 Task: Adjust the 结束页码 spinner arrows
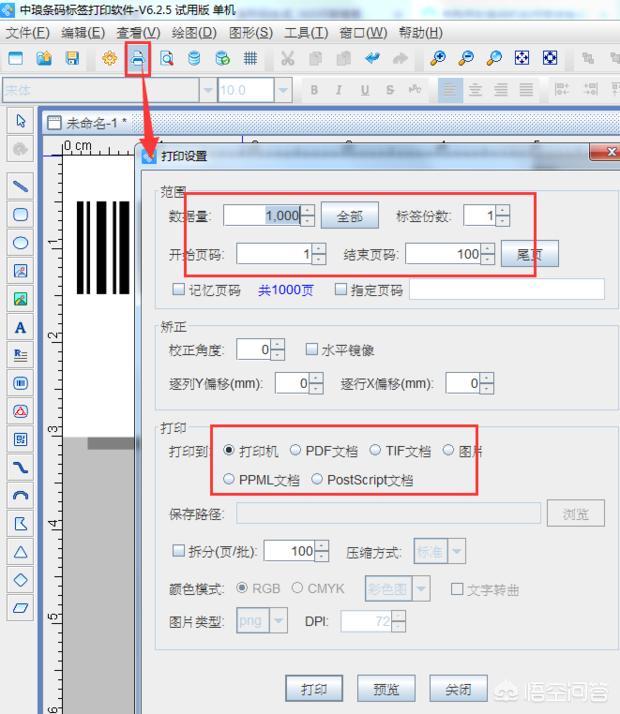[x=488, y=254]
